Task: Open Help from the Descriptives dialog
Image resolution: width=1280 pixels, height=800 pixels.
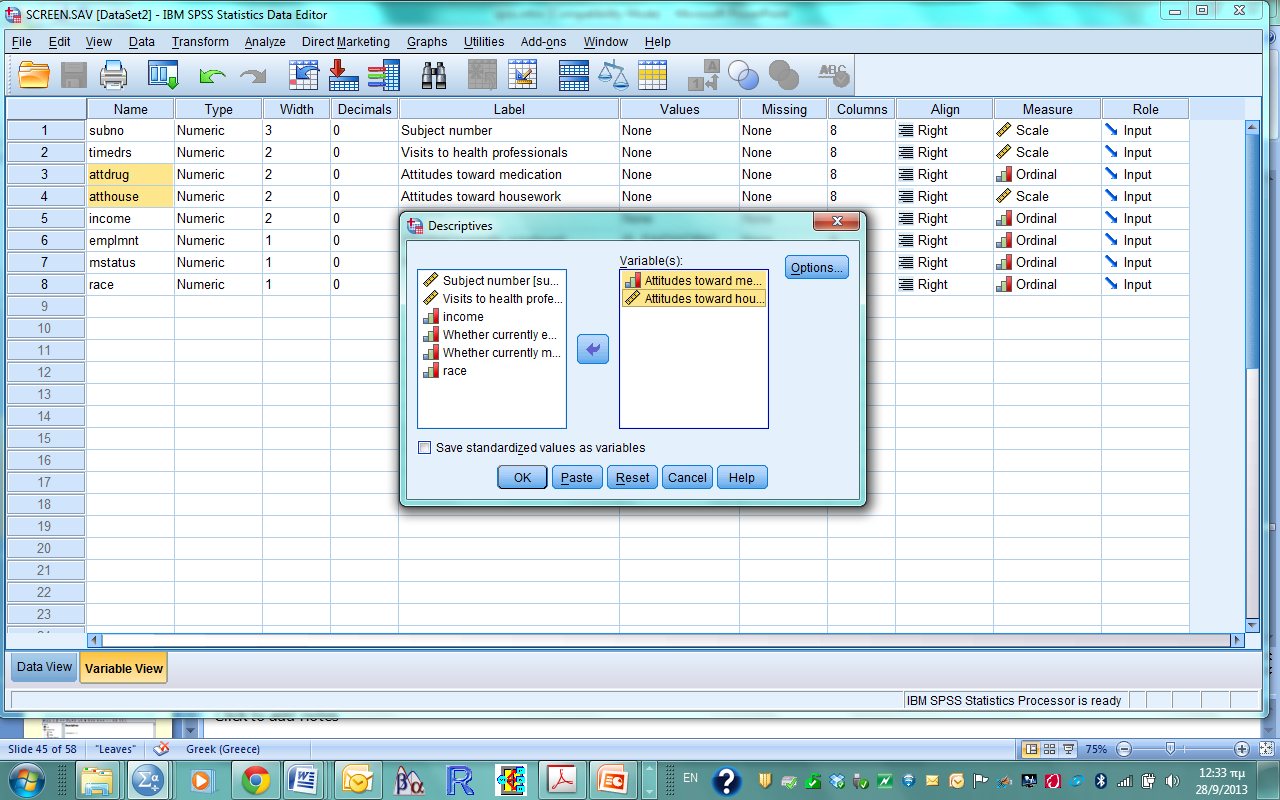Action: click(742, 477)
